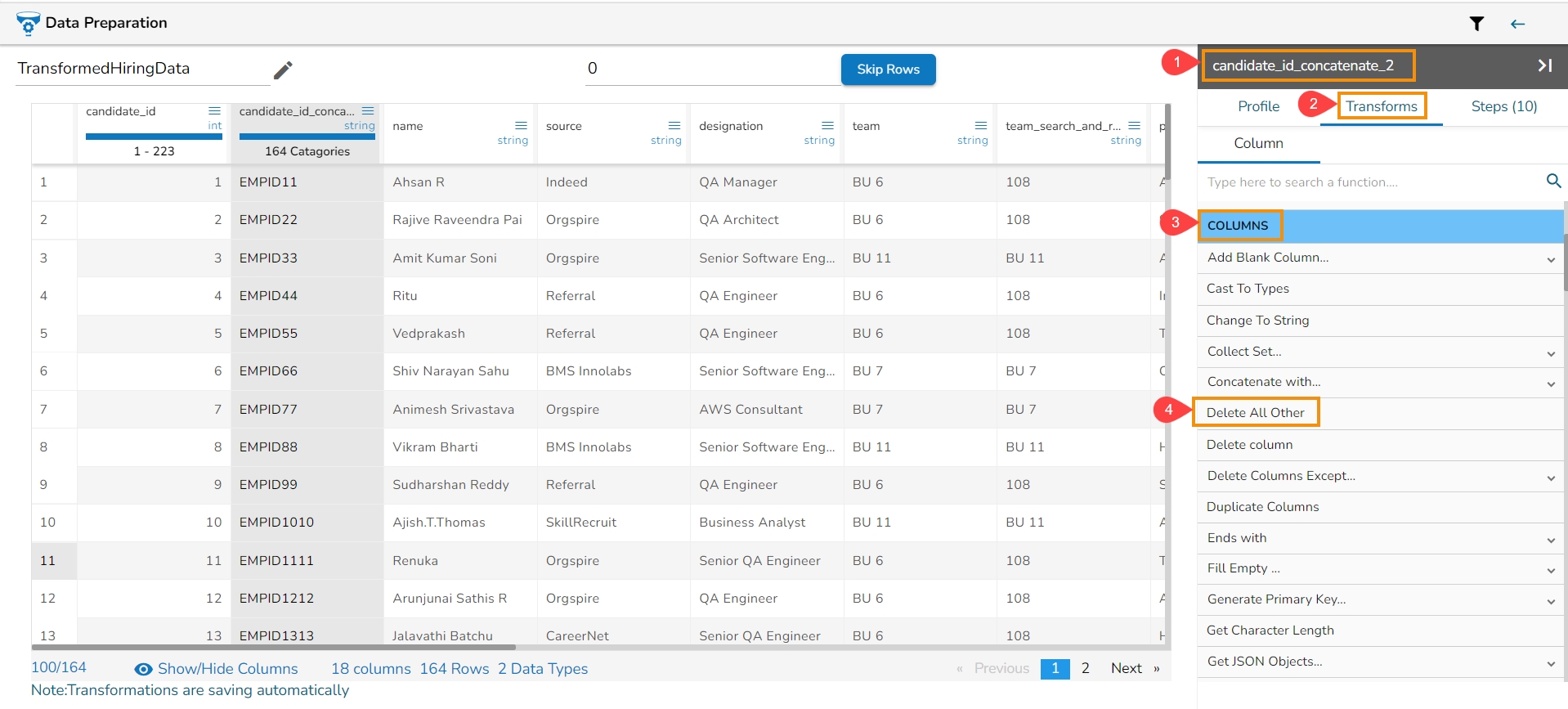Expand the Concatenate with dropdown
This screenshot has height=709, width=1568.
pos(1550,384)
